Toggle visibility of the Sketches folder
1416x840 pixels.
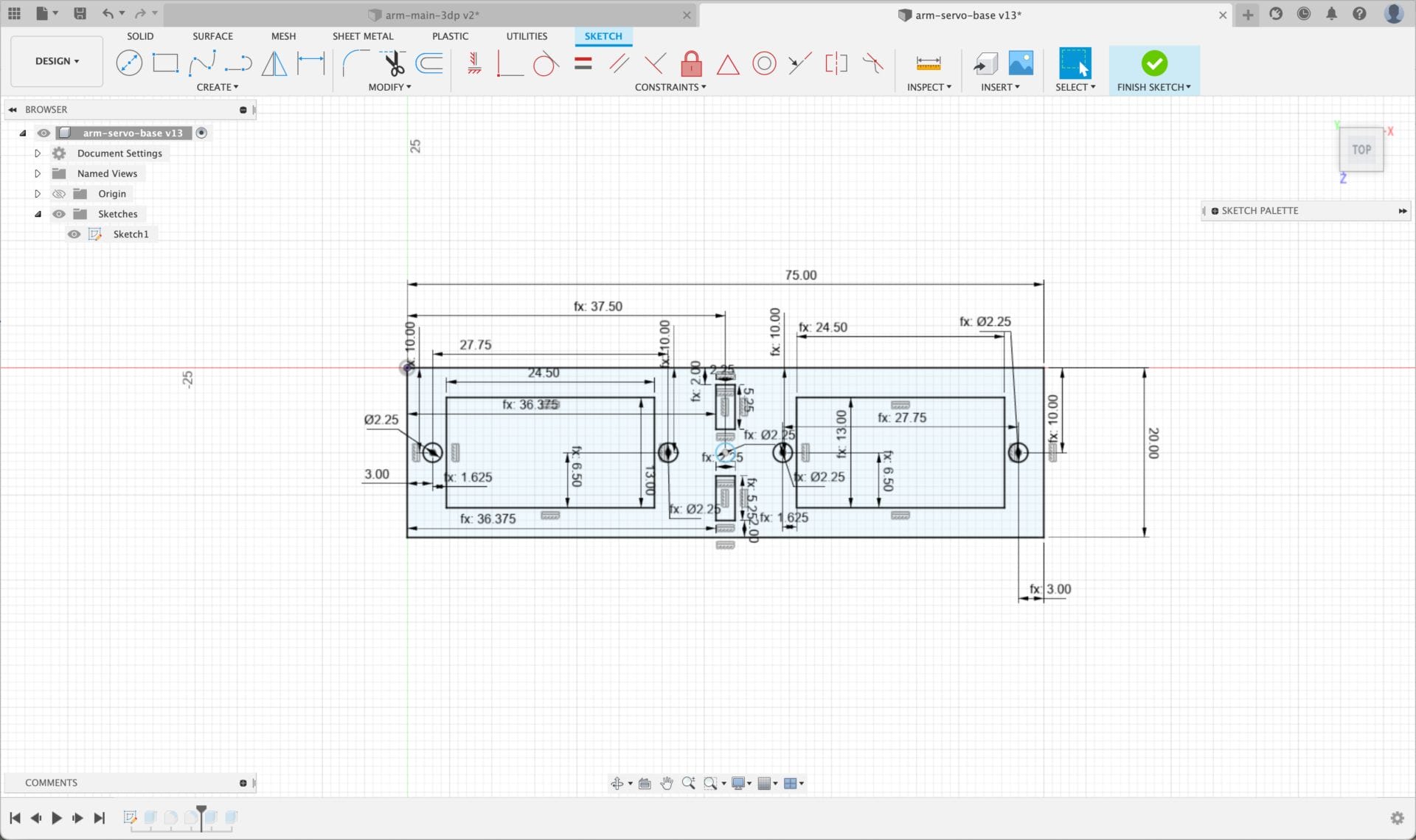58,214
